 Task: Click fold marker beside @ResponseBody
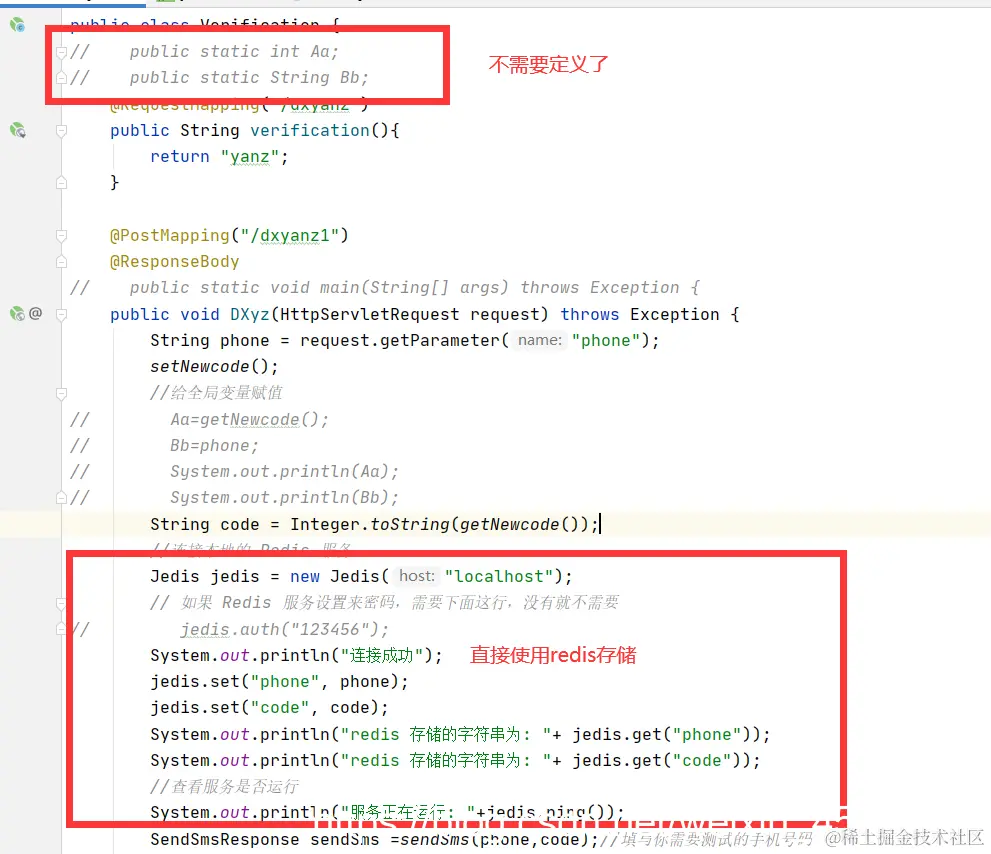[x=61, y=262]
